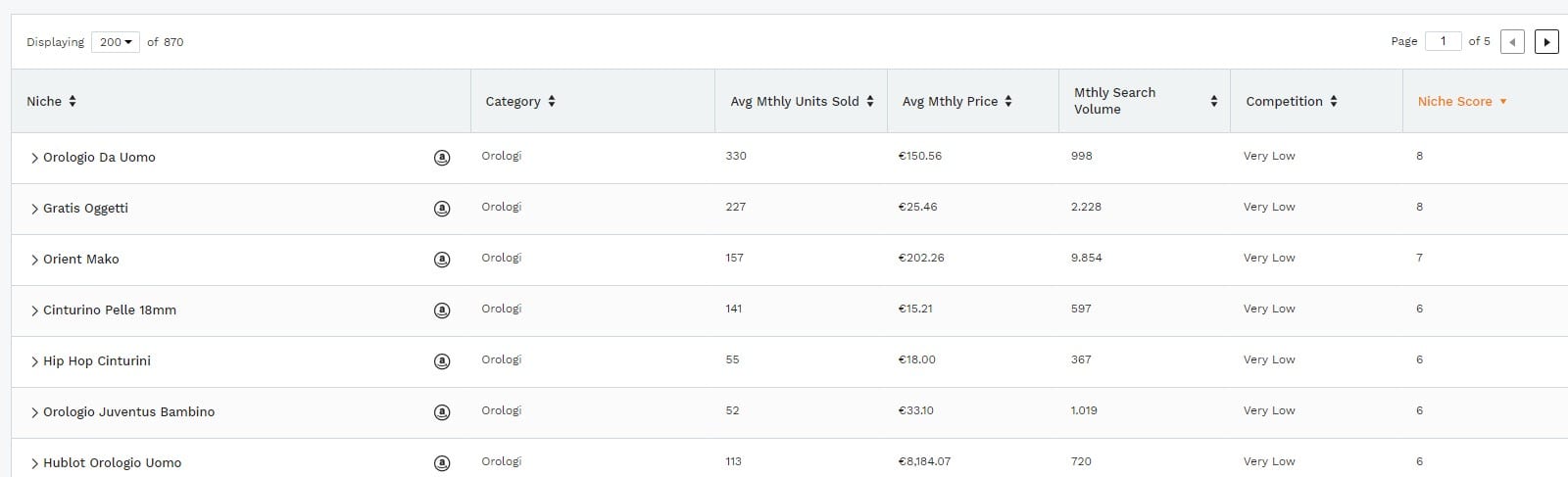This screenshot has width=1568, height=477.
Task: Sort by Mthly Search Volume header
Action: (1144, 101)
